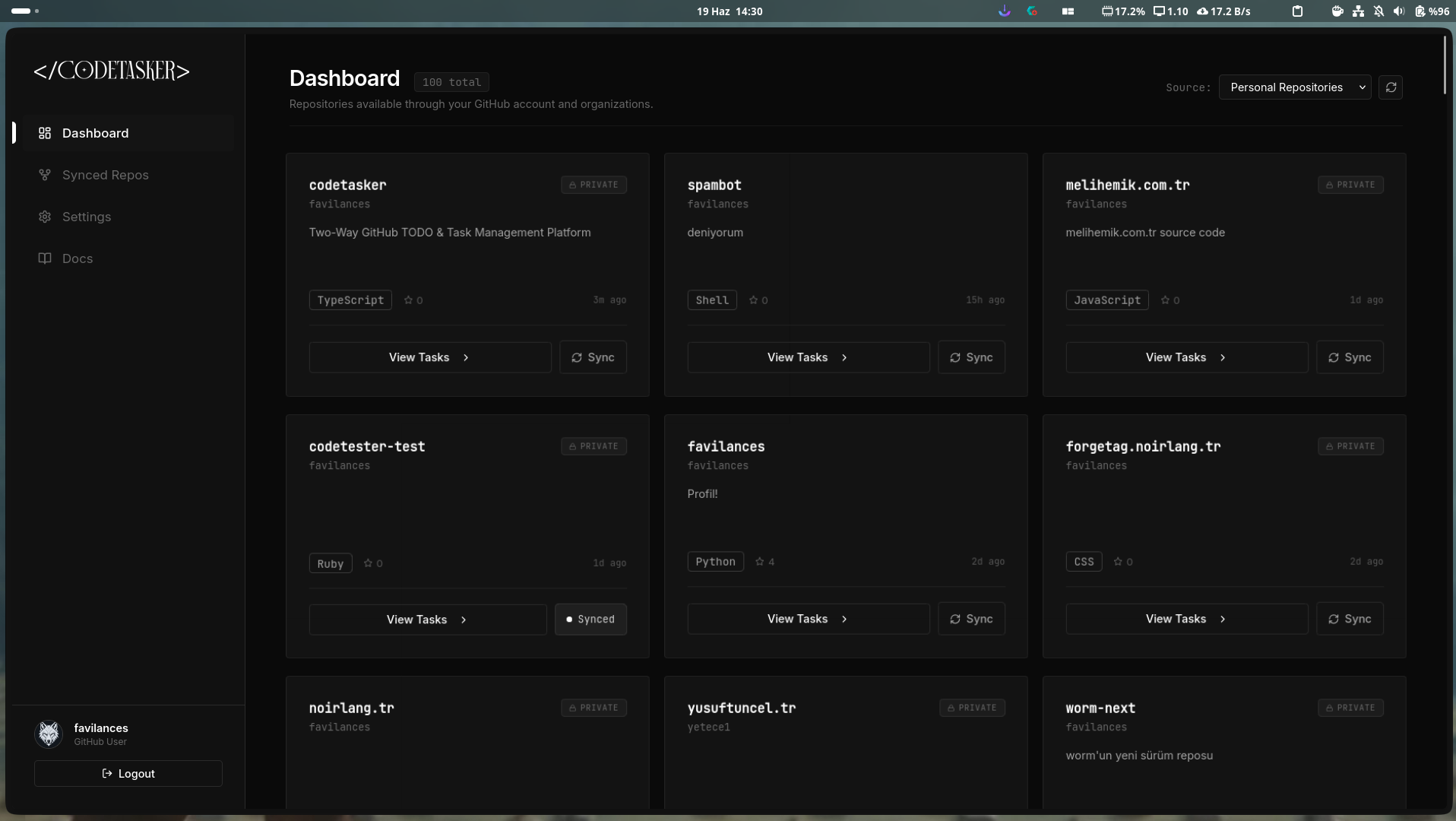Click the star icon on spambot card

(753, 300)
